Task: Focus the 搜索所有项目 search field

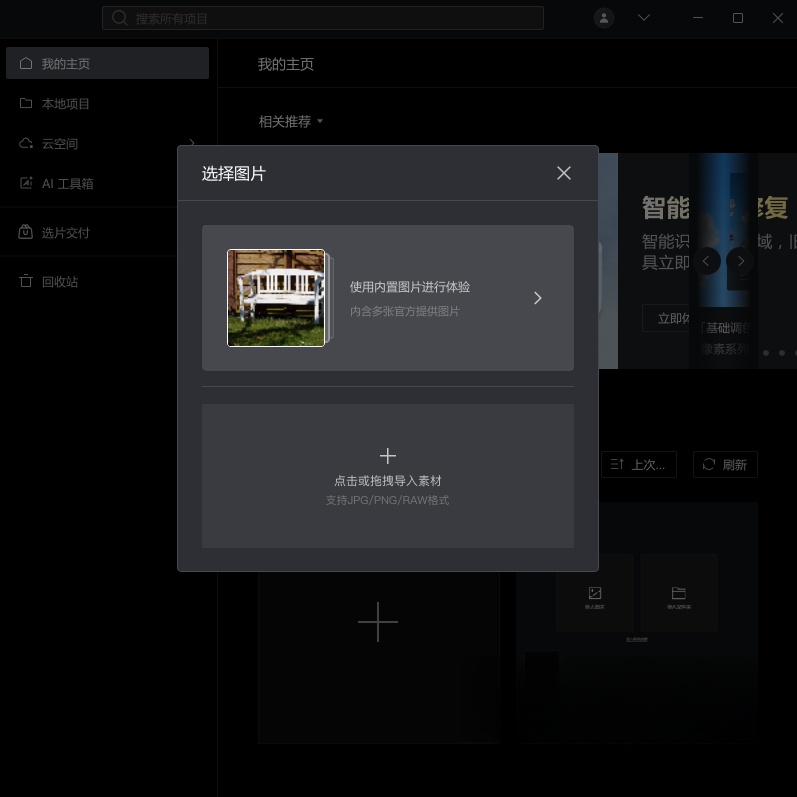Action: tap(323, 18)
